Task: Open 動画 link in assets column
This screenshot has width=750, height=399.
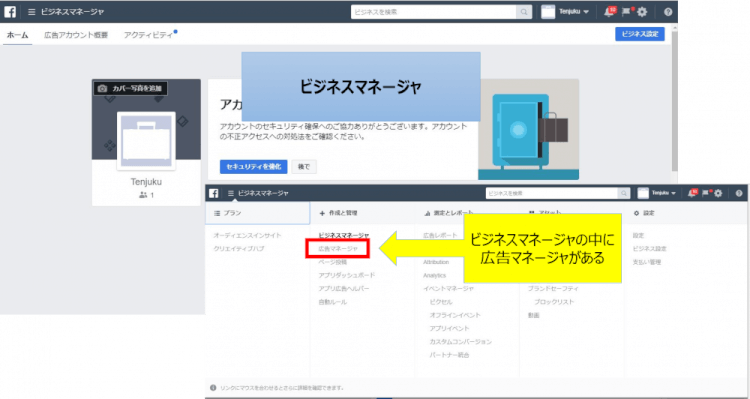Action: [534, 316]
